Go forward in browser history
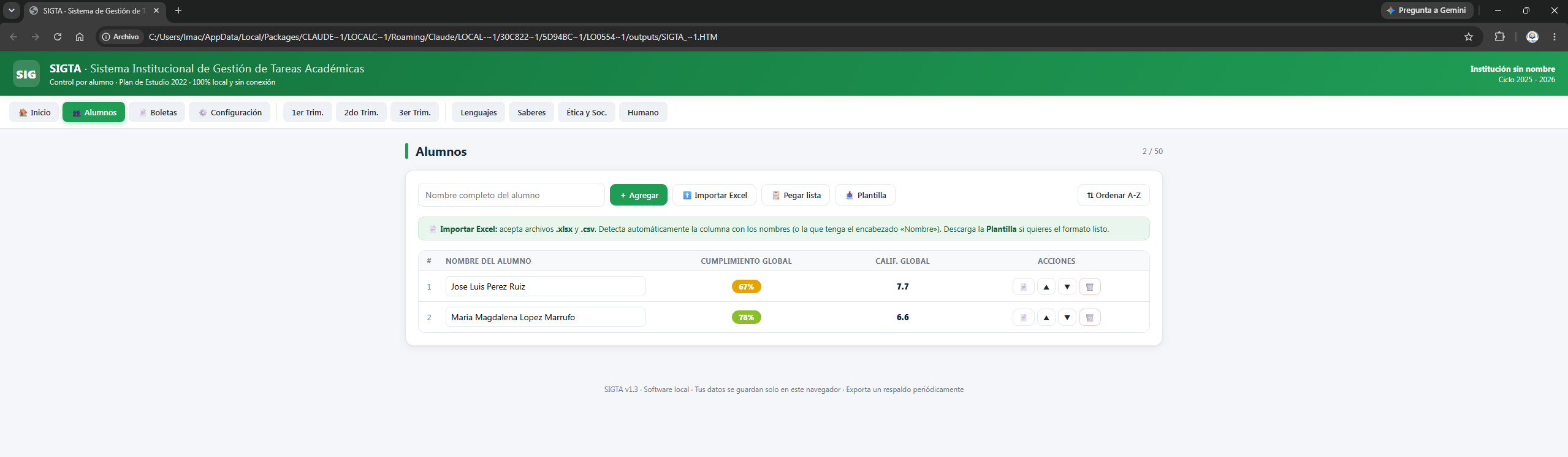The height and width of the screenshot is (457, 1568). point(36,37)
